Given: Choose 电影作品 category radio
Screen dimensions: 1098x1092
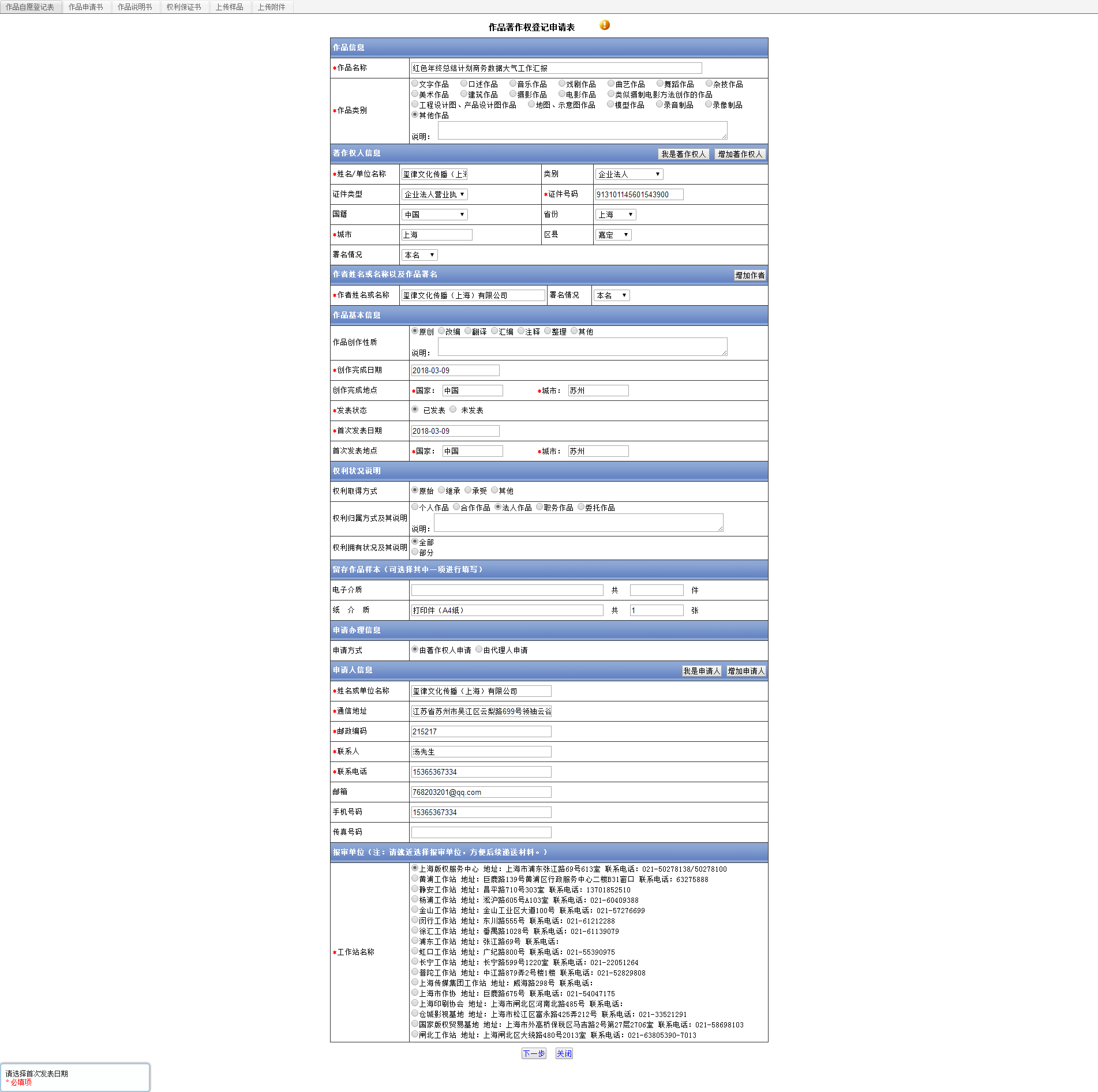Looking at the screenshot, I should tap(562, 94).
